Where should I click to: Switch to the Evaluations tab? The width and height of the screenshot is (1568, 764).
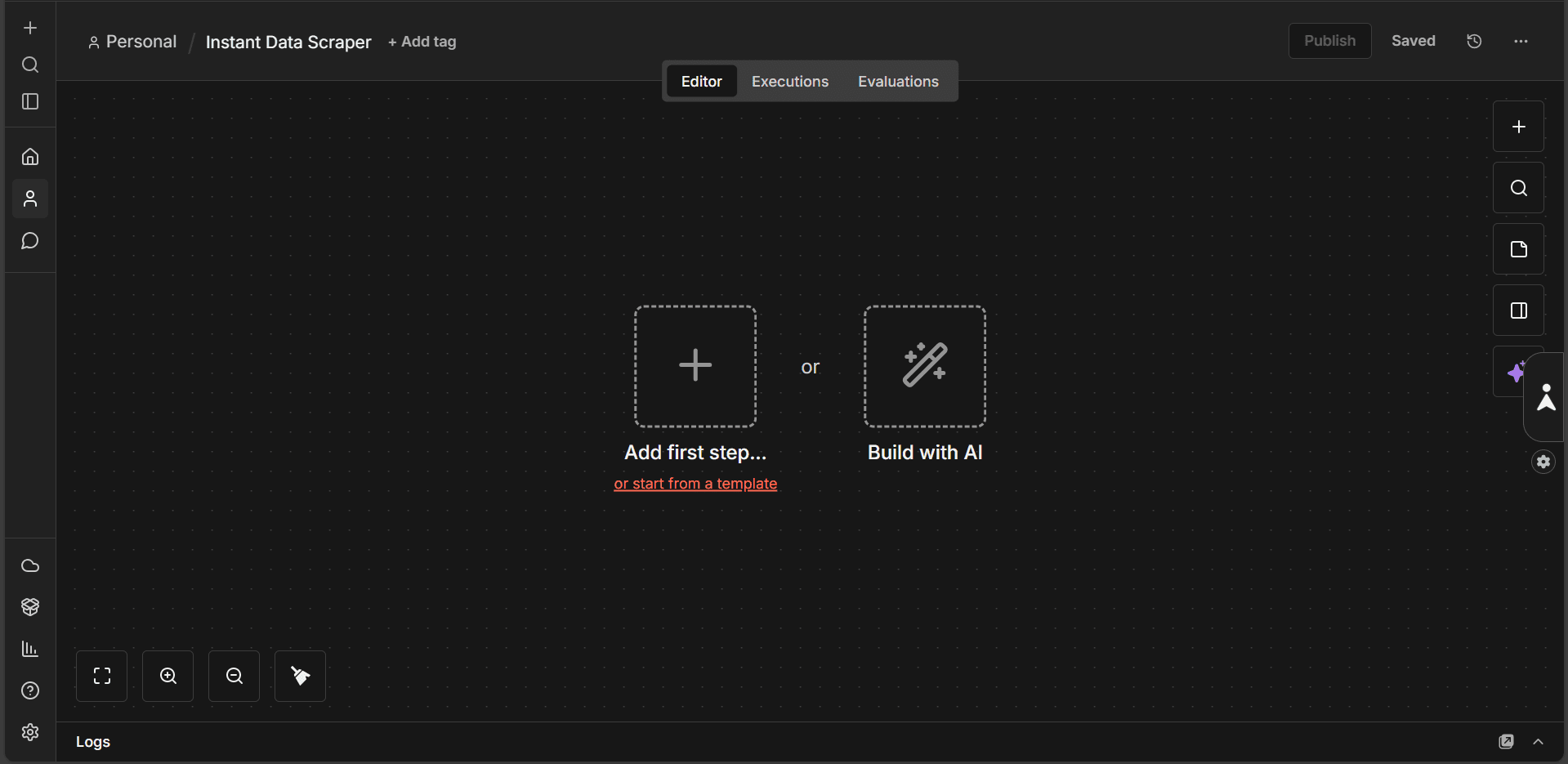point(898,82)
